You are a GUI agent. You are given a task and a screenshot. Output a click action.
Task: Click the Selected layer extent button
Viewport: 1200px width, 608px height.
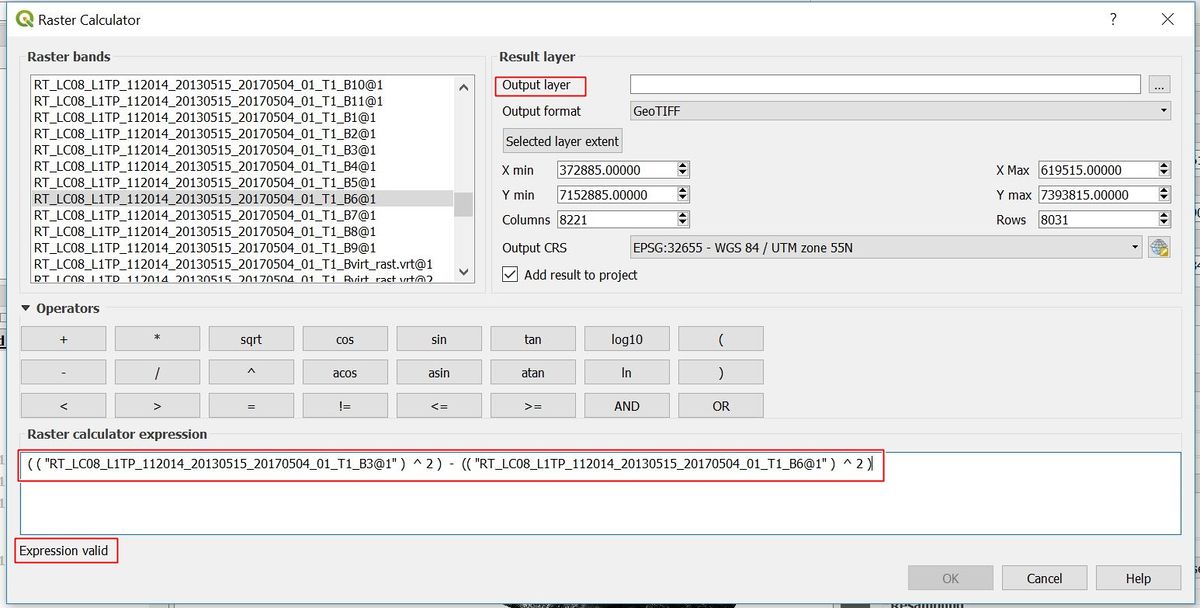tap(561, 140)
